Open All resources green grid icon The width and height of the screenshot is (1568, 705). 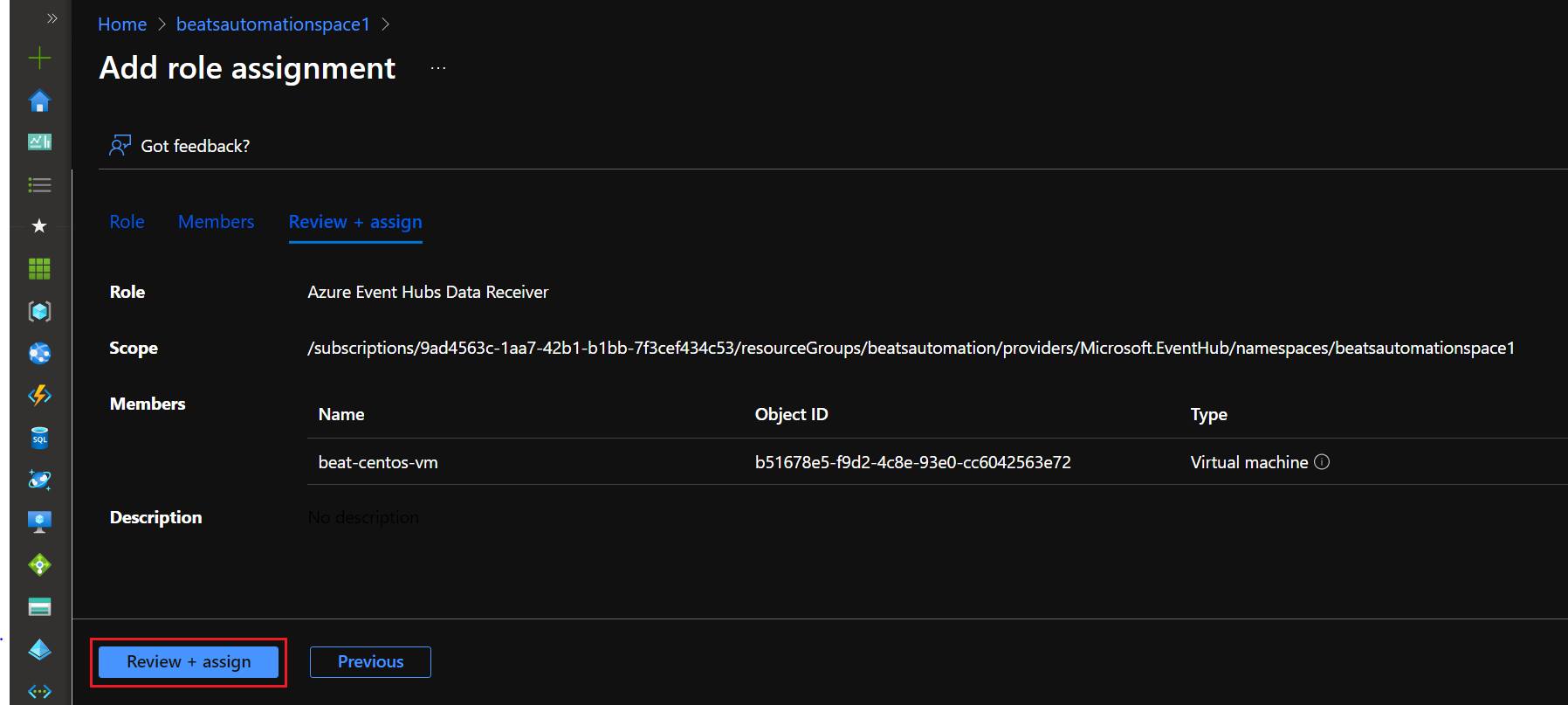pyautogui.click(x=39, y=268)
